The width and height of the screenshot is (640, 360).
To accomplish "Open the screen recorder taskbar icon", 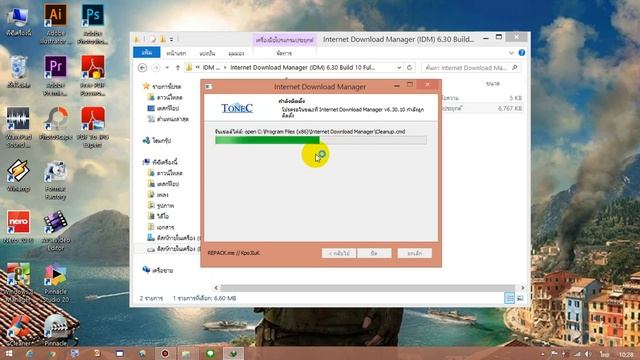I will point(165,353).
